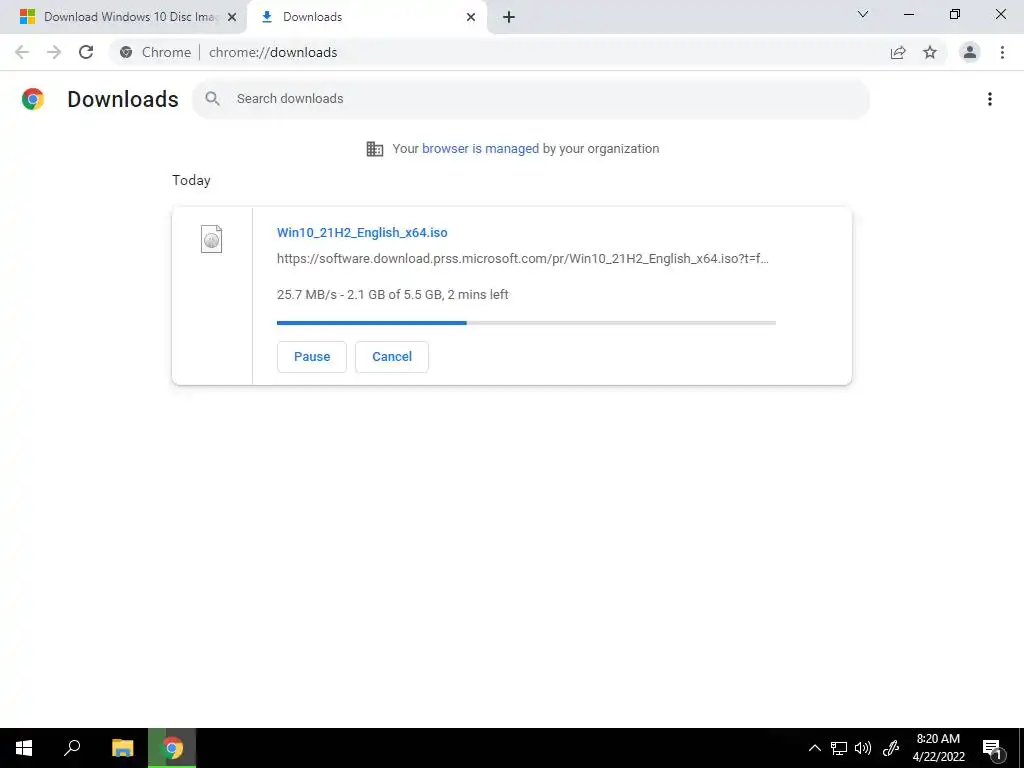The height and width of the screenshot is (768, 1024).
Task: Open the Chrome profile avatar
Action: (970, 52)
